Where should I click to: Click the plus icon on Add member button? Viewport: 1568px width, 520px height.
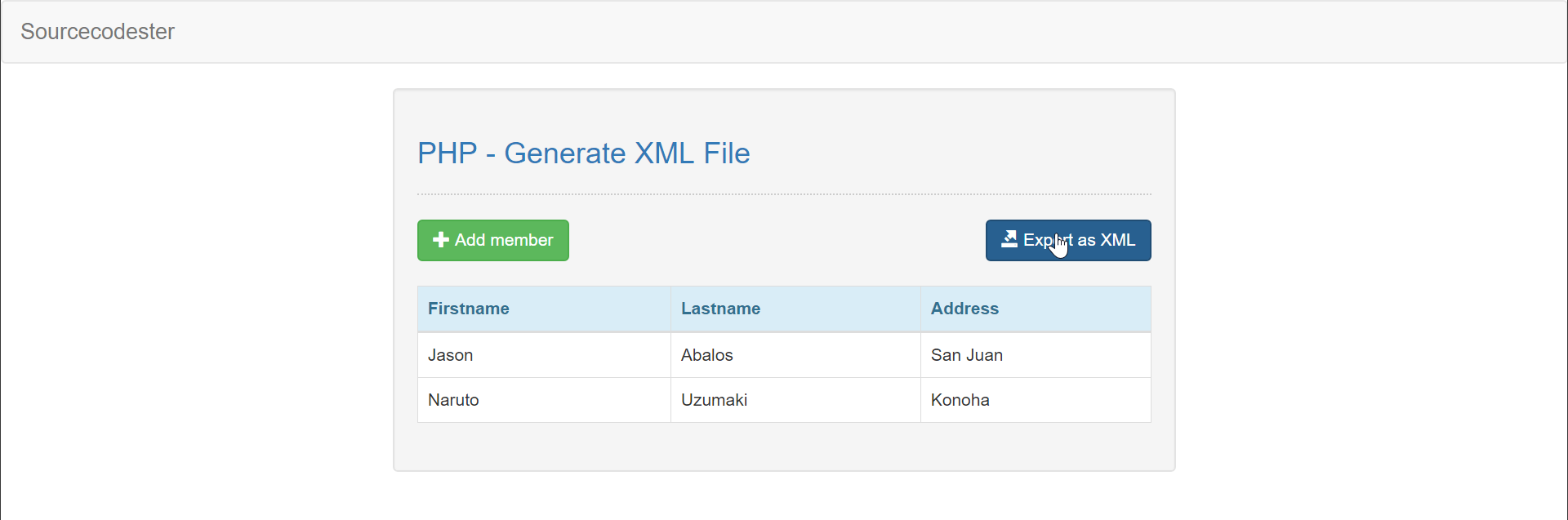pos(440,240)
